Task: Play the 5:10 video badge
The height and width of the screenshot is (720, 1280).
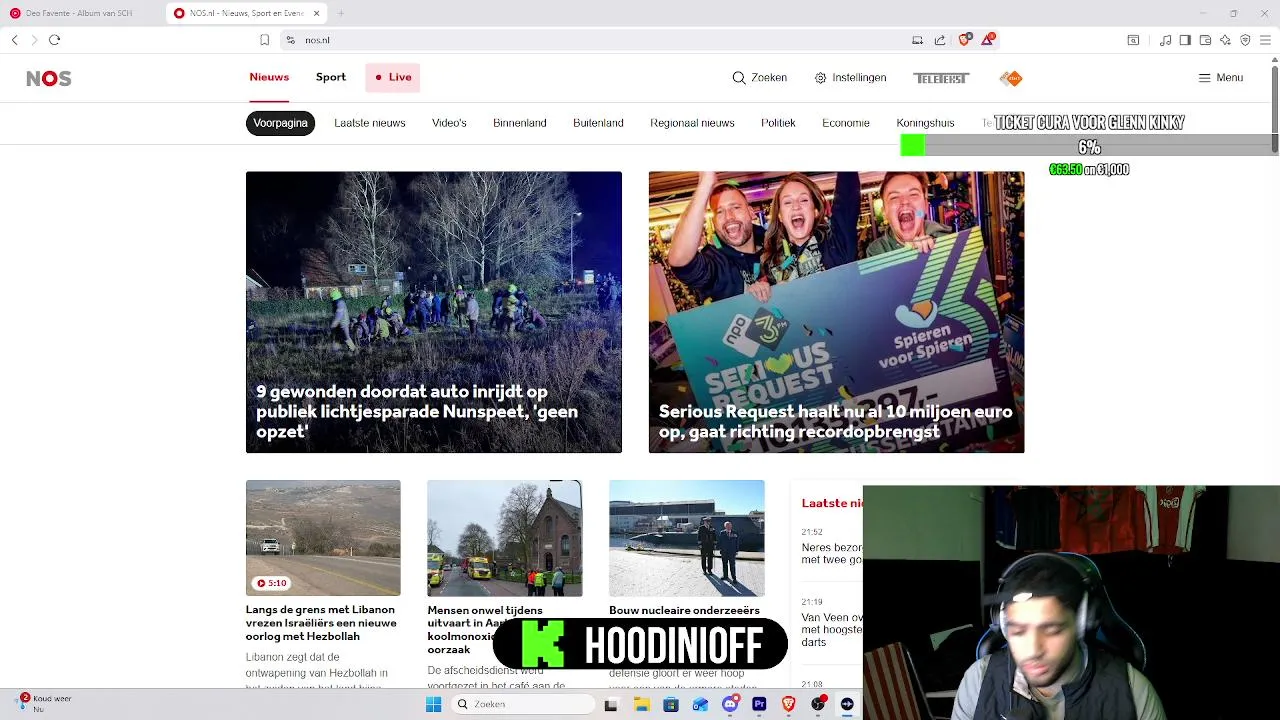Action: tap(271, 583)
